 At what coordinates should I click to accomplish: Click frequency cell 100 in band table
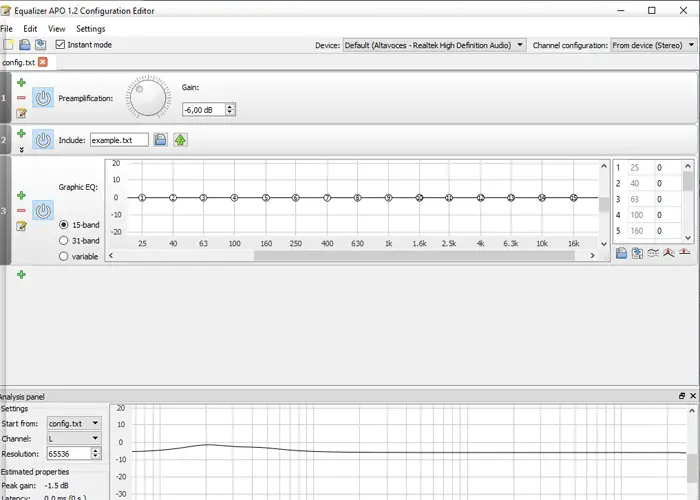pyautogui.click(x=641, y=215)
